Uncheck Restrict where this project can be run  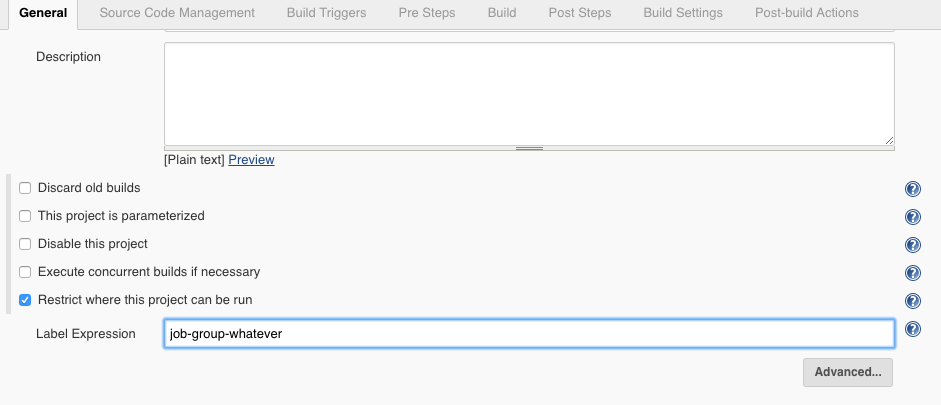26,300
